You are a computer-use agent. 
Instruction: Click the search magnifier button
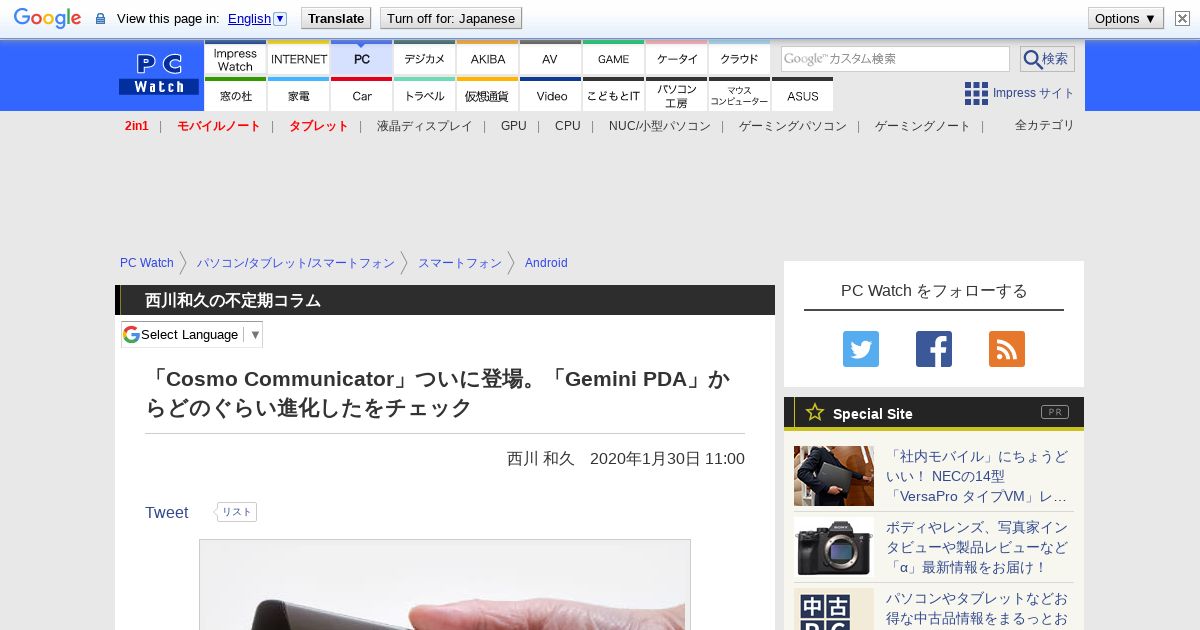(1047, 59)
